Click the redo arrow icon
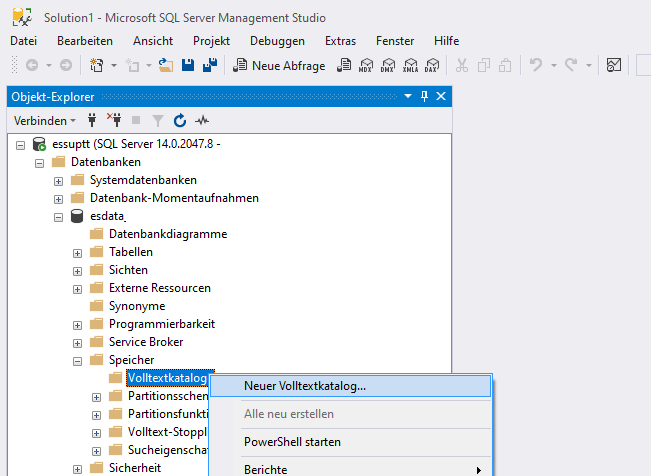The width and height of the screenshot is (651, 476). click(x=571, y=65)
